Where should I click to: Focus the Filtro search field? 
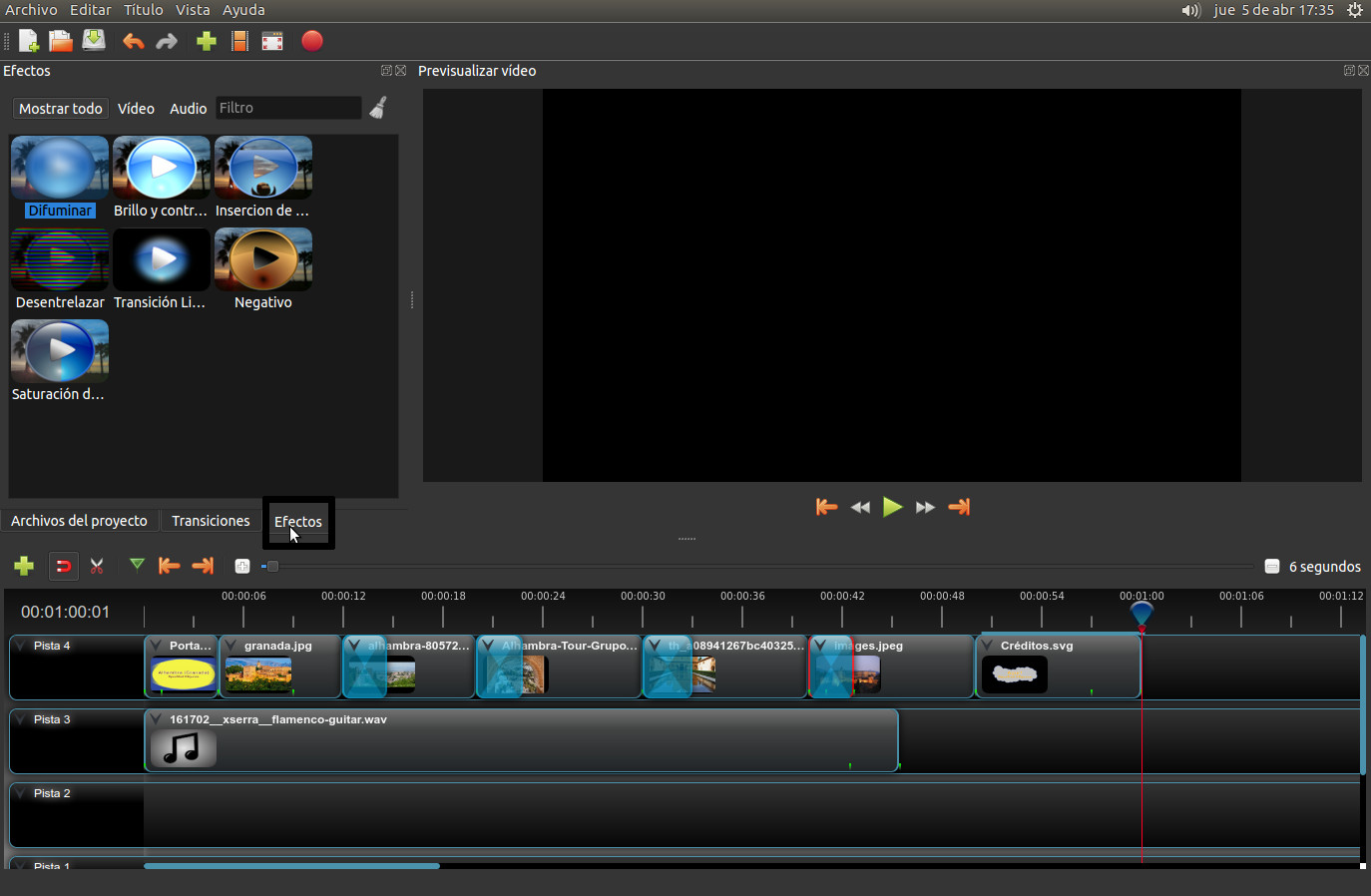[288, 108]
